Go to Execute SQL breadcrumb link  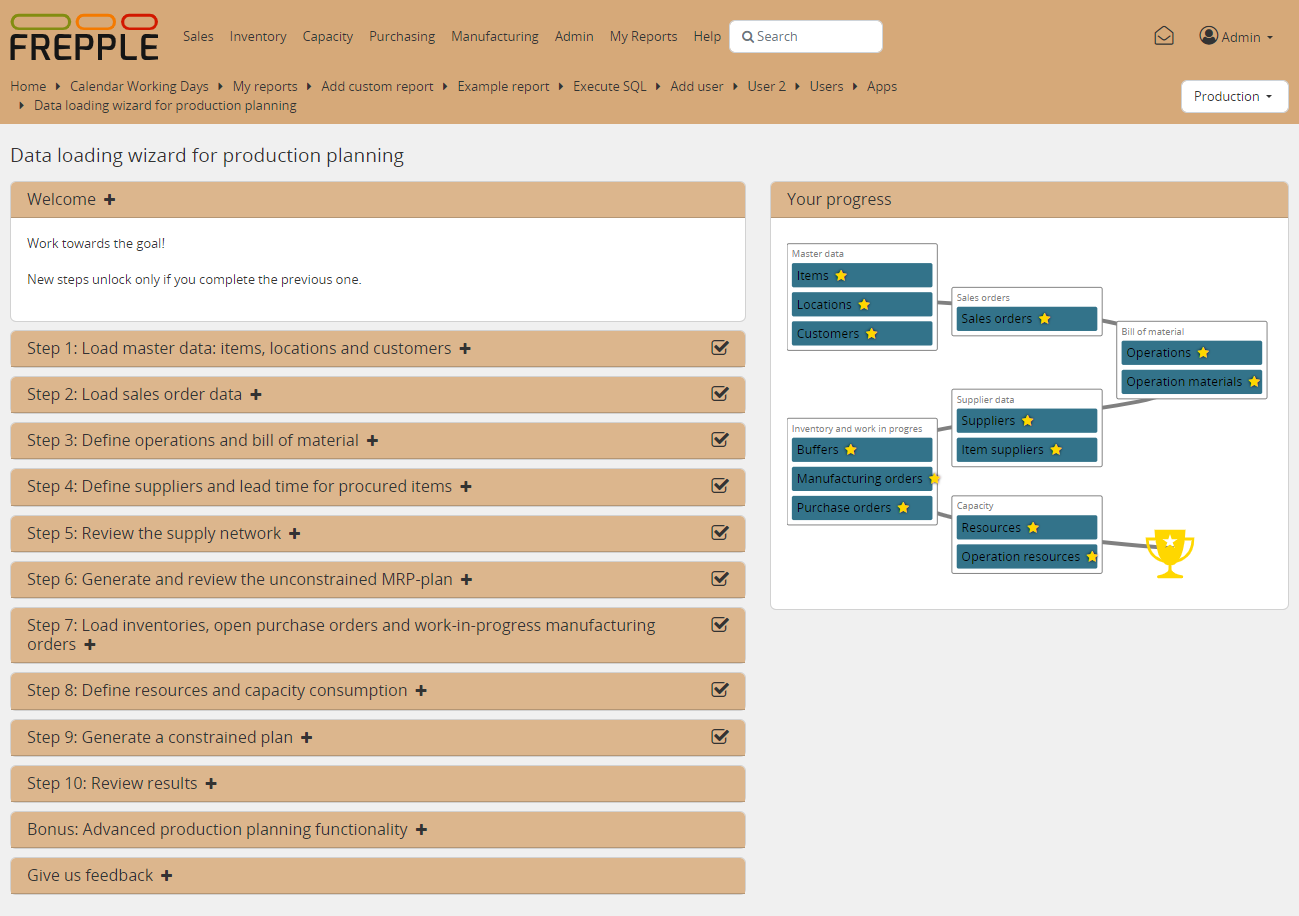point(609,86)
